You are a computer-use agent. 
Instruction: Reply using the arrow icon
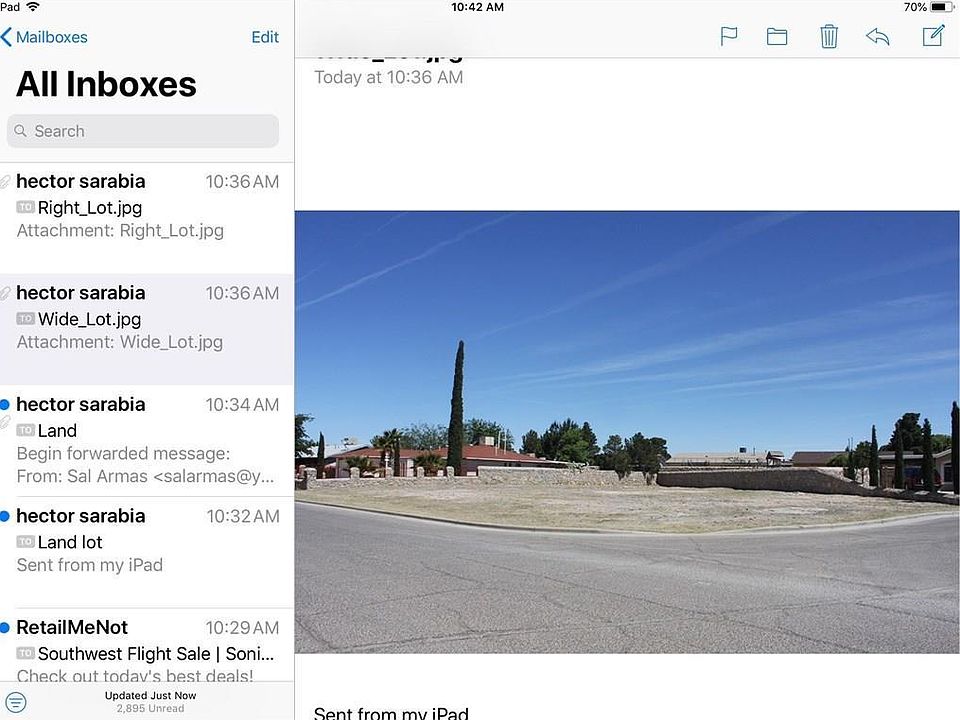pos(877,37)
